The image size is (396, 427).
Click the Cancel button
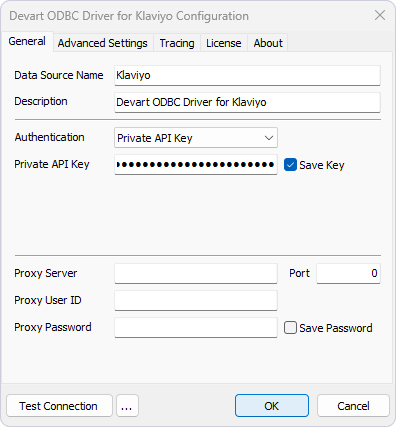point(353,406)
